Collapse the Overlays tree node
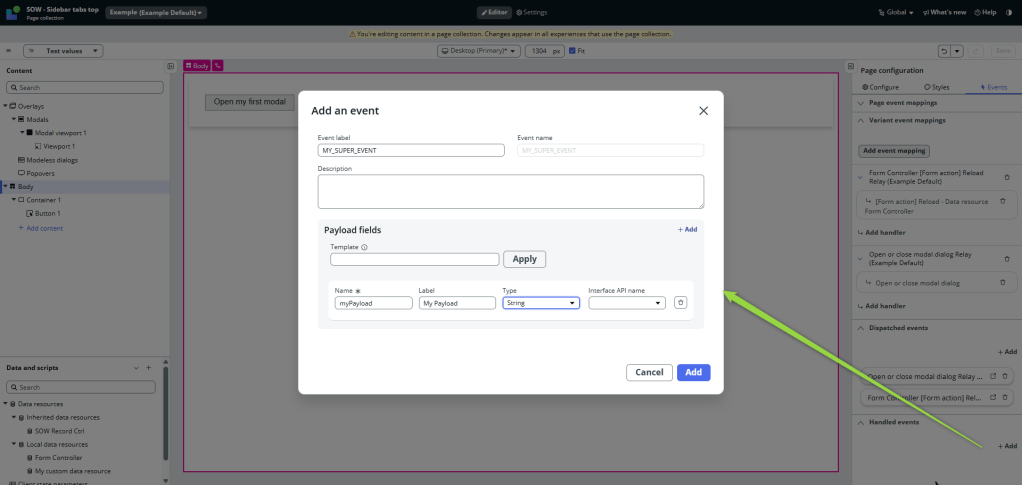 6,106
